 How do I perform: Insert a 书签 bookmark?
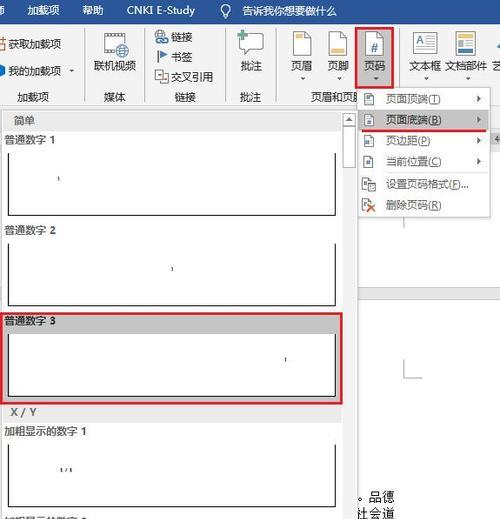click(174, 57)
